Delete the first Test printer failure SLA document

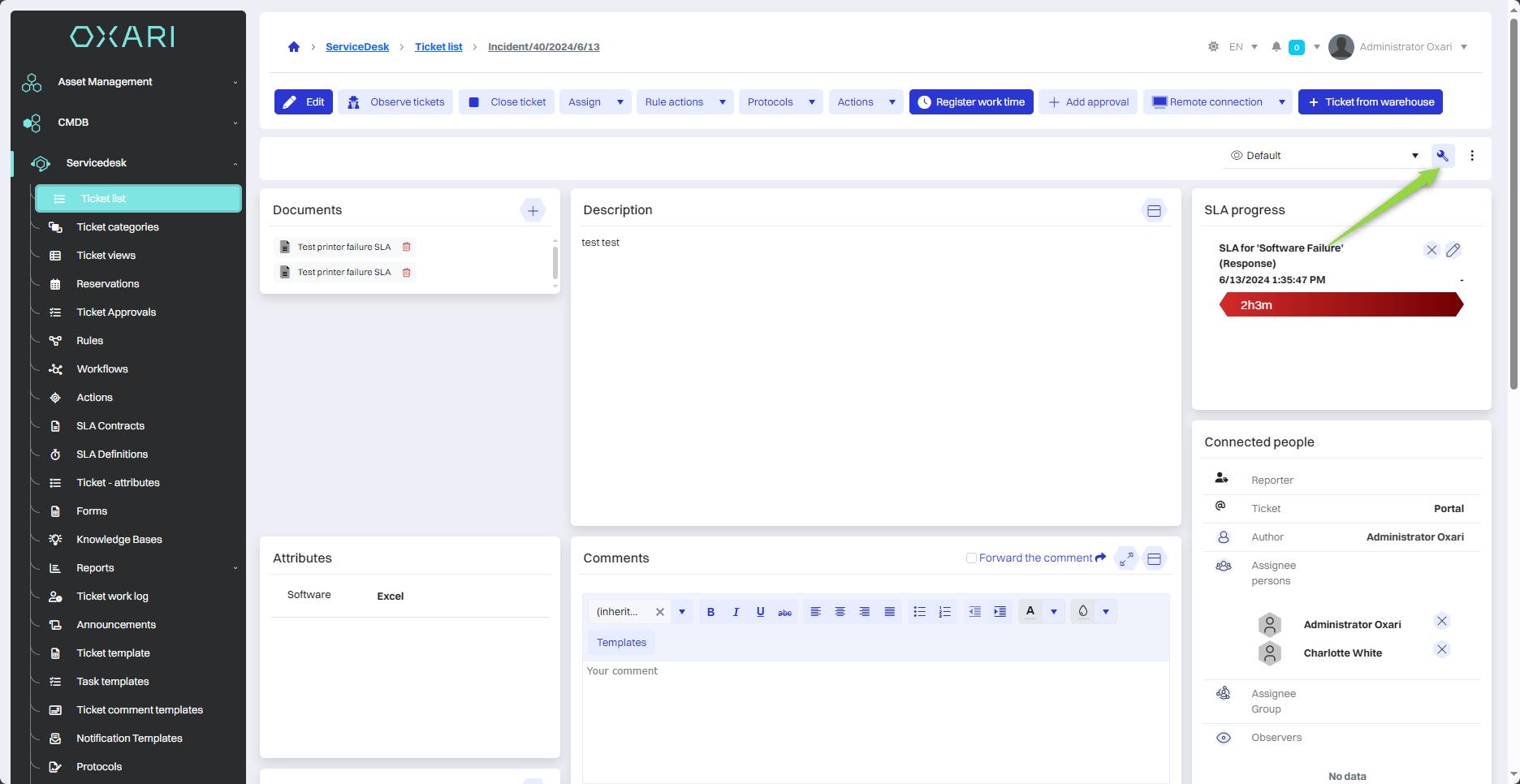point(407,247)
